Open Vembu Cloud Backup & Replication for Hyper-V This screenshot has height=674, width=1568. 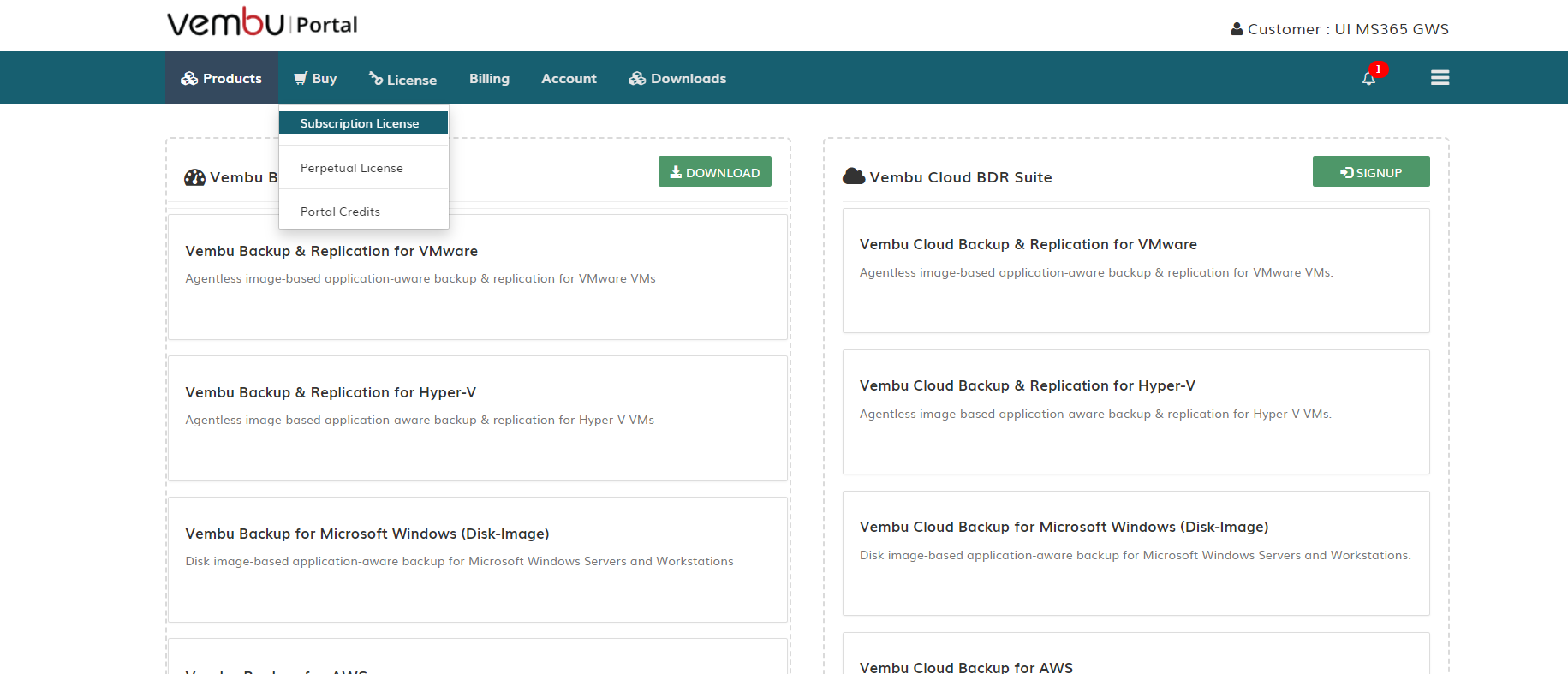(1136, 412)
